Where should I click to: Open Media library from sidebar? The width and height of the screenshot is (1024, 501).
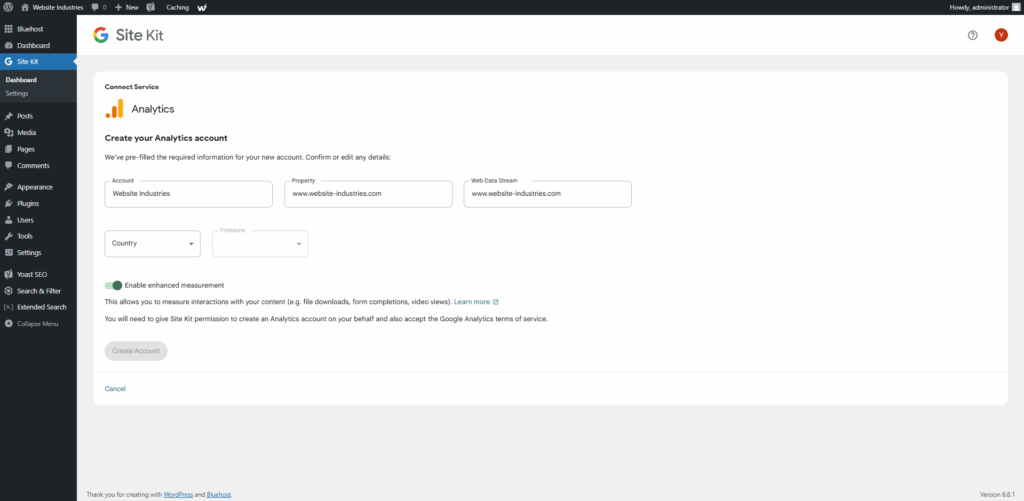click(x=27, y=132)
